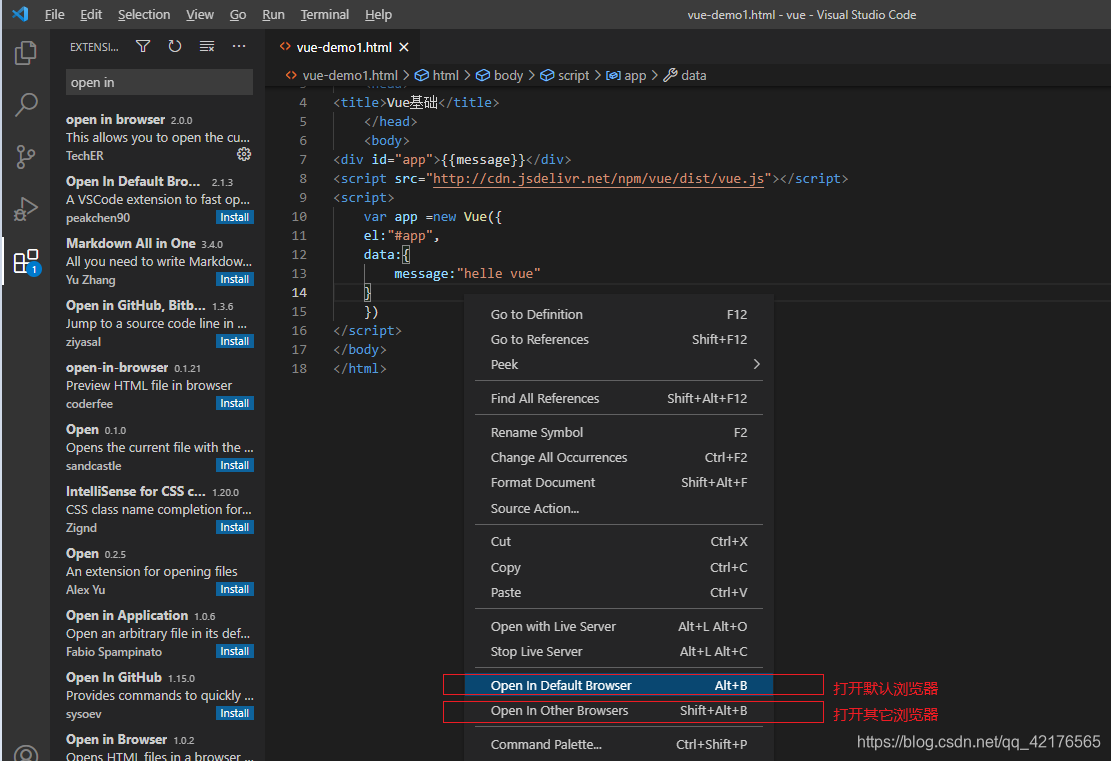
Task: Install open-in-browser by coderfee
Action: pyautogui.click(x=235, y=403)
